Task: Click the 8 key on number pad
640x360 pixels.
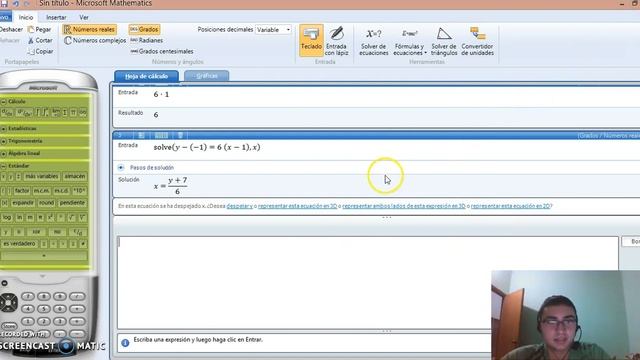Action: [44, 296]
